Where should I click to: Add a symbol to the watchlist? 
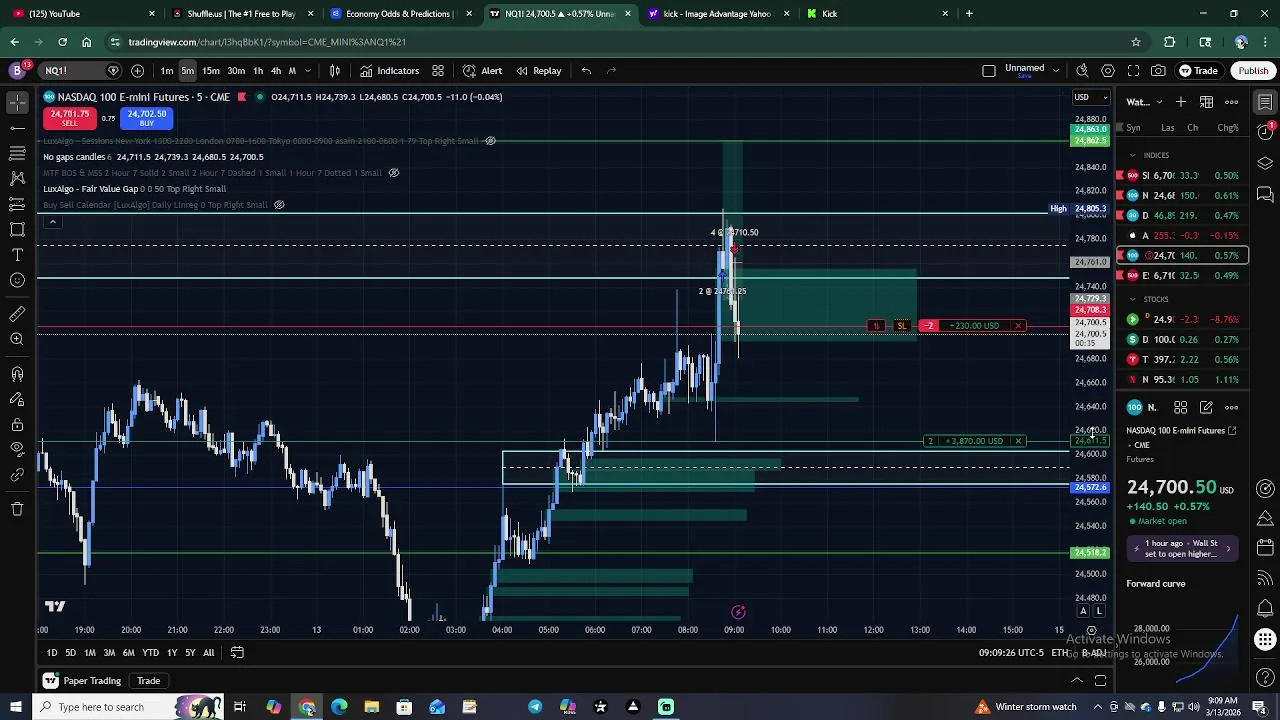[x=1181, y=102]
